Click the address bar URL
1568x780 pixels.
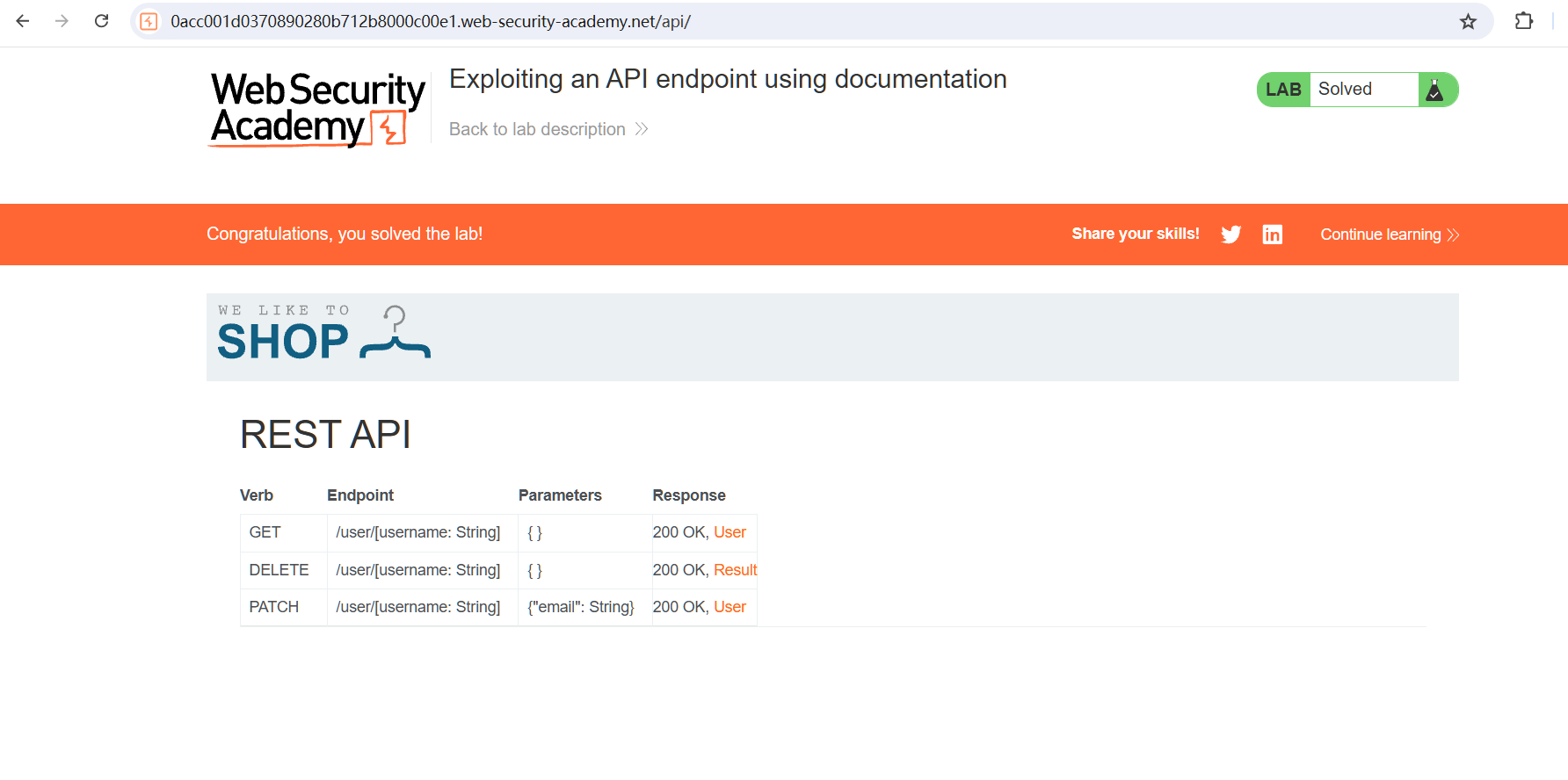point(431,22)
